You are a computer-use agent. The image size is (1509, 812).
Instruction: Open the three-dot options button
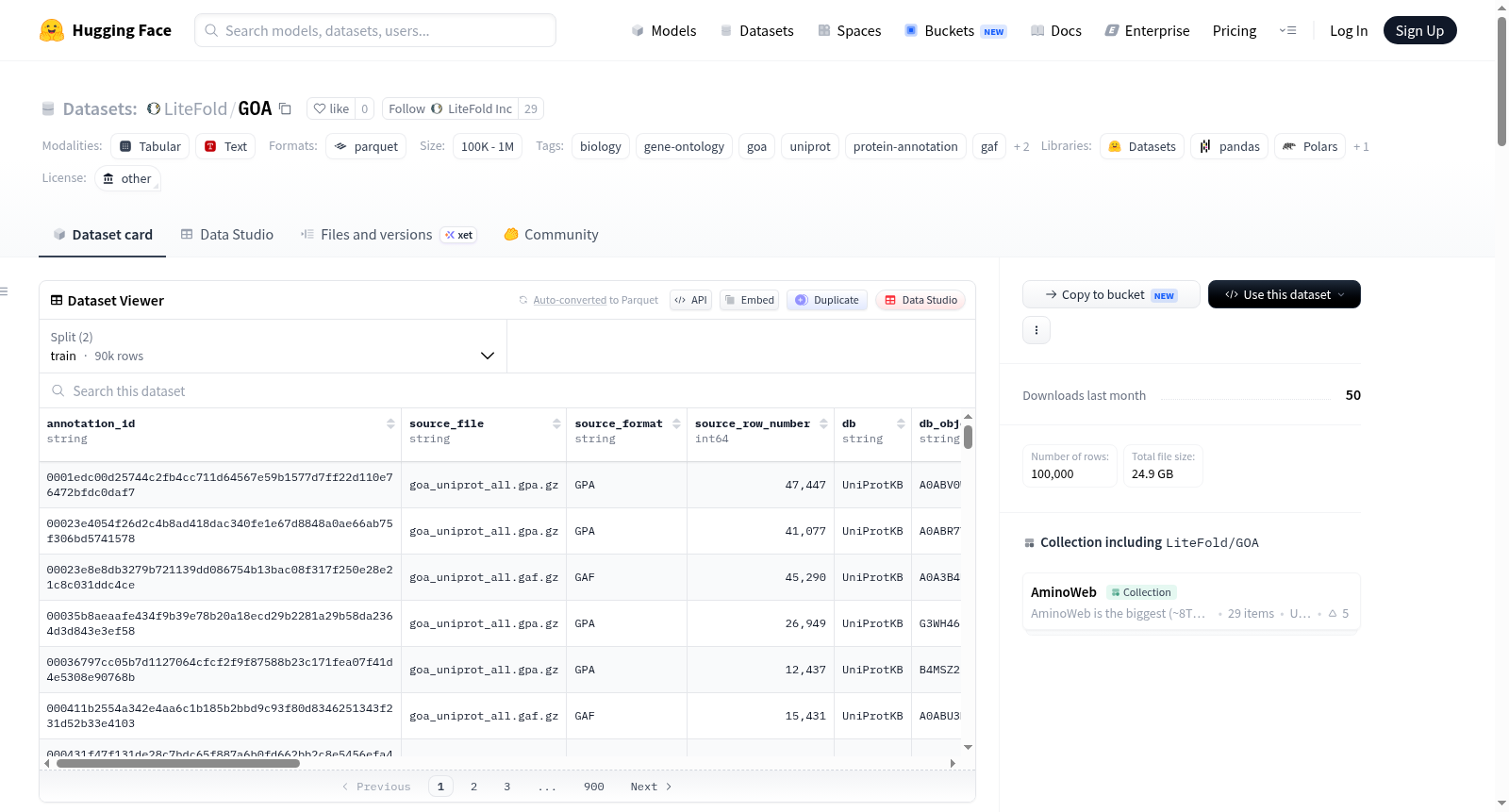point(1036,330)
